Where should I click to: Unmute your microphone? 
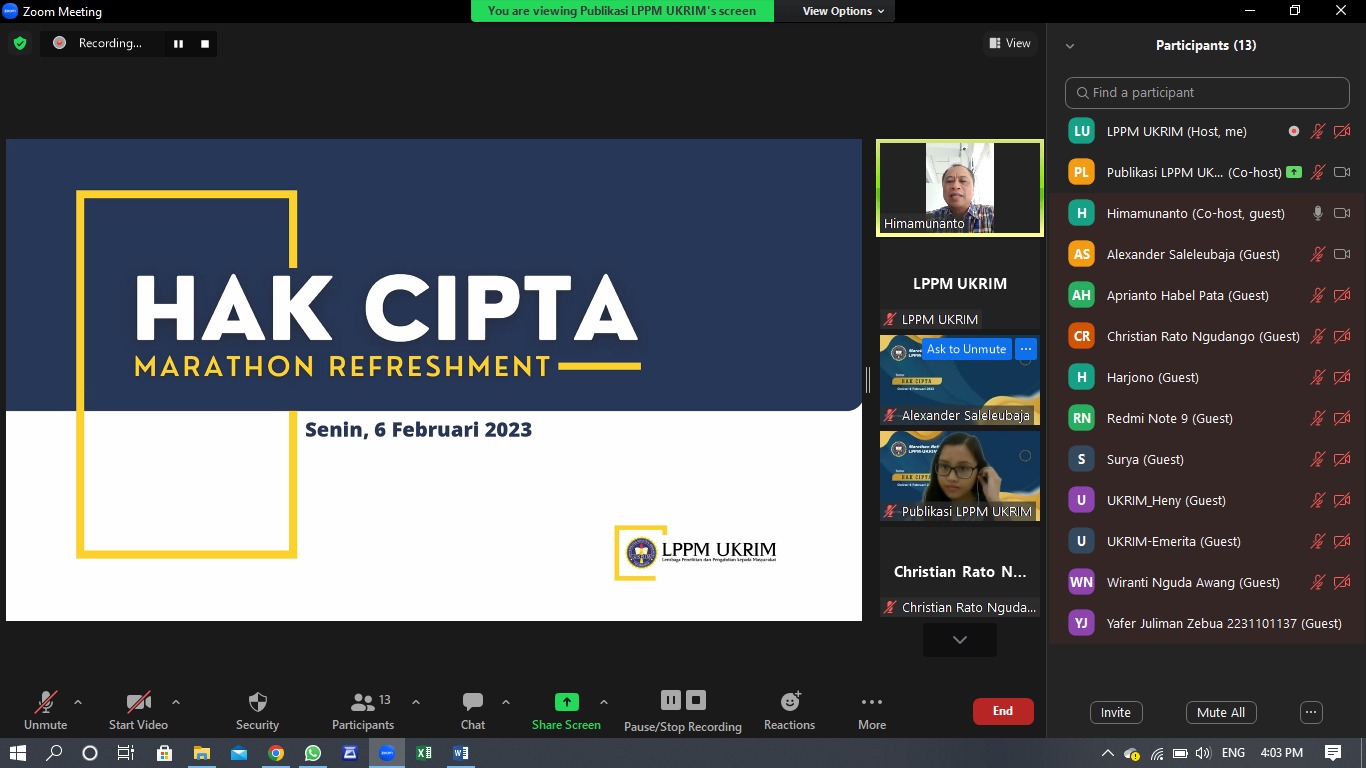click(x=45, y=710)
